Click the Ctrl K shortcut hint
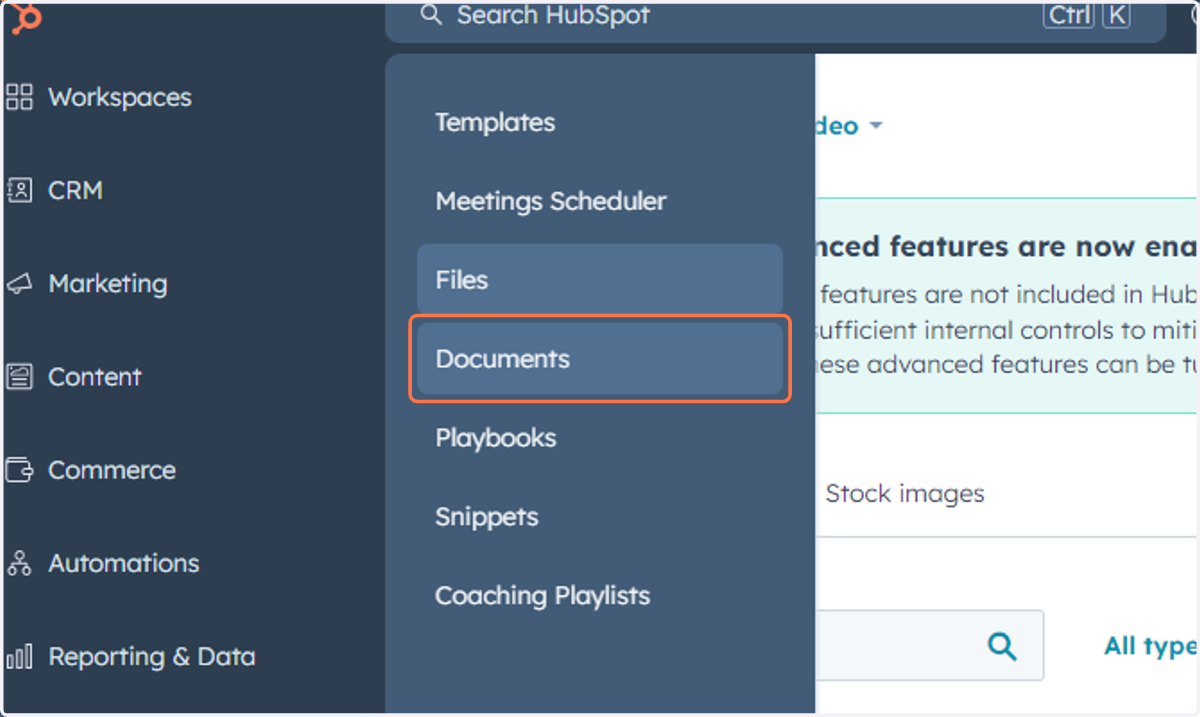The image size is (1200, 717). [1088, 15]
